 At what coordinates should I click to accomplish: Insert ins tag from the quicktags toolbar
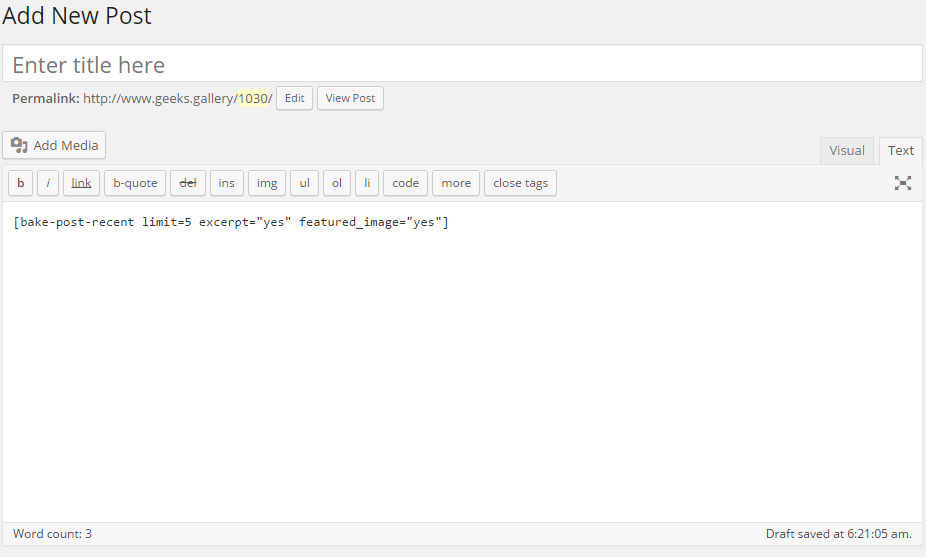click(x=227, y=183)
